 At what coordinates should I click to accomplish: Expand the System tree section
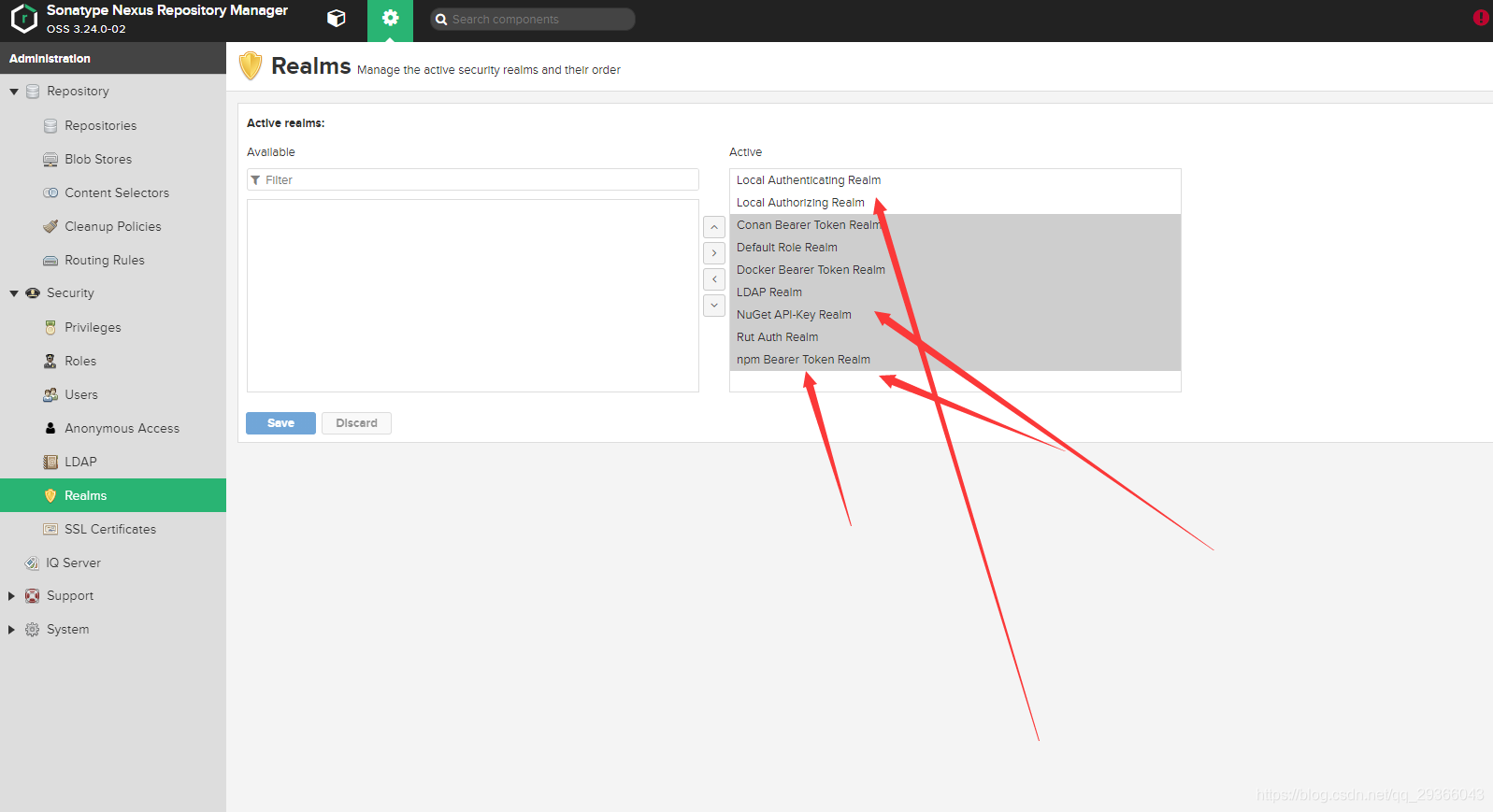[11, 630]
